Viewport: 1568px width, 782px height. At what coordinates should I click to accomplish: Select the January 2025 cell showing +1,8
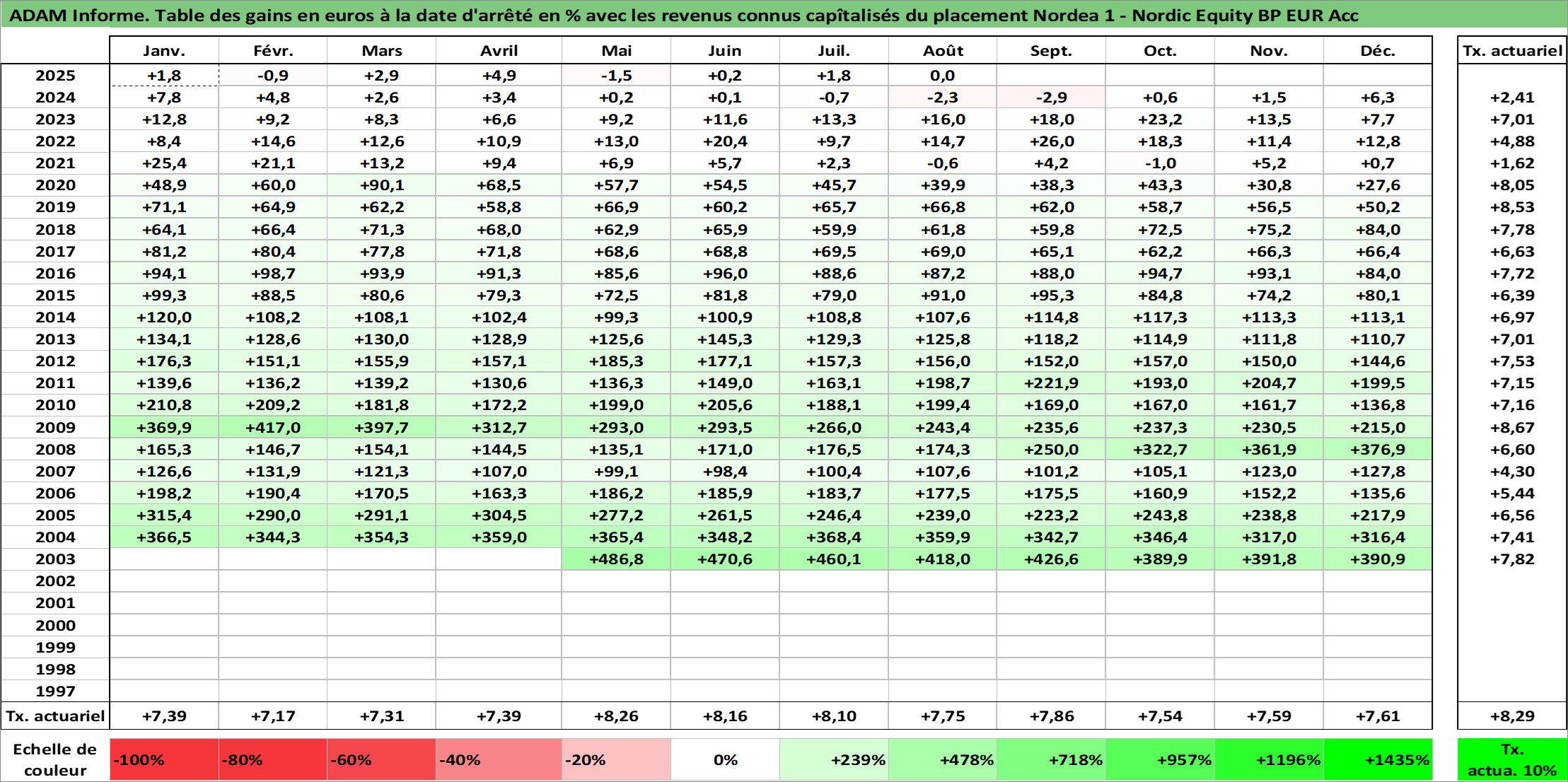[164, 76]
